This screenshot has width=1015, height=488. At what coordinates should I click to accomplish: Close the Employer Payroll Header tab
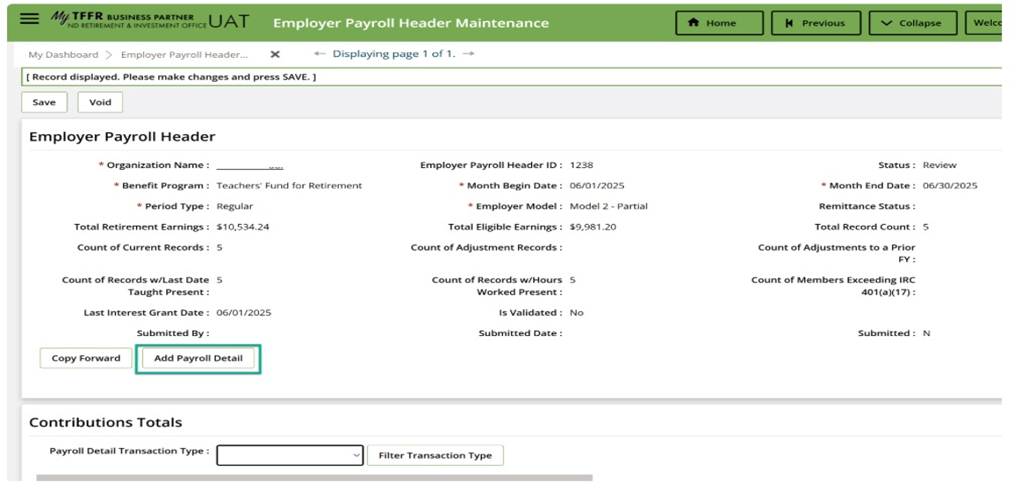[275, 54]
